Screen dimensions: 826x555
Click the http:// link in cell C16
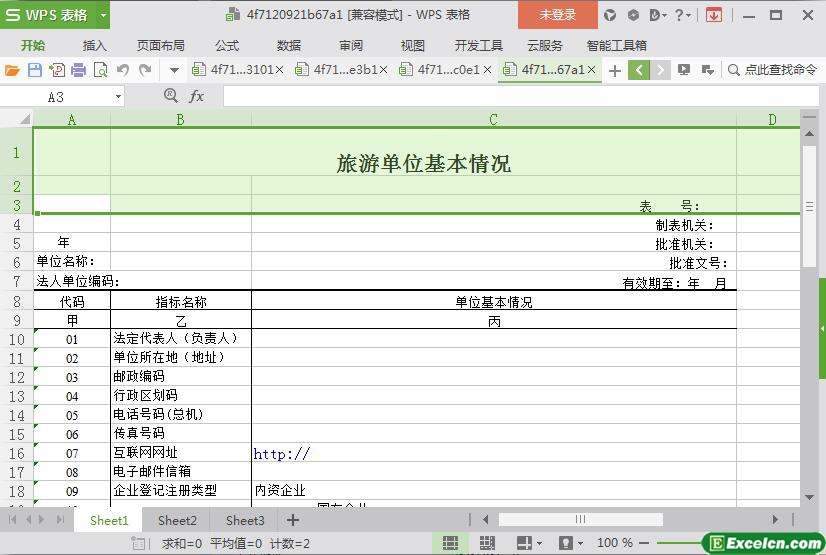coord(282,454)
